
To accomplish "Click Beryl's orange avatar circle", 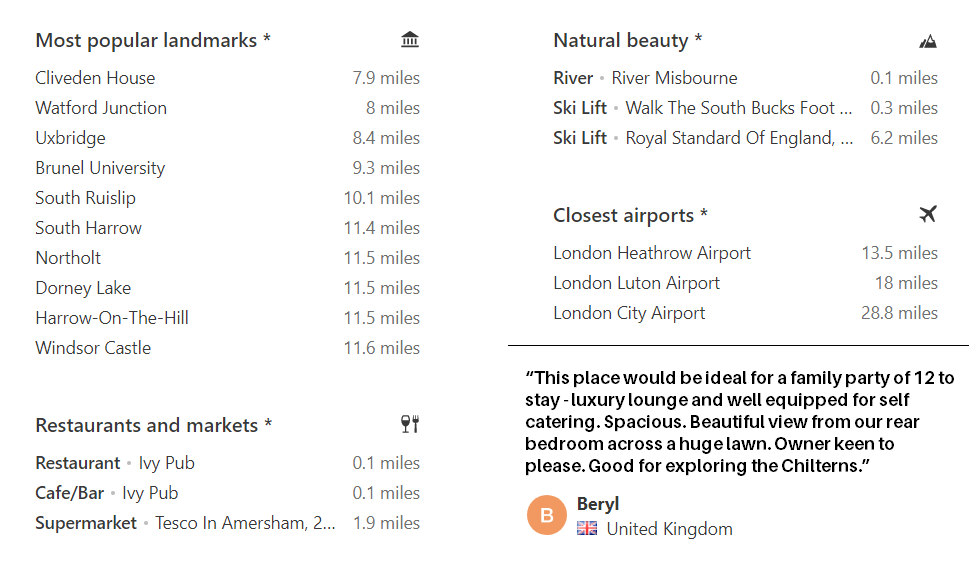I will click(x=546, y=515).
